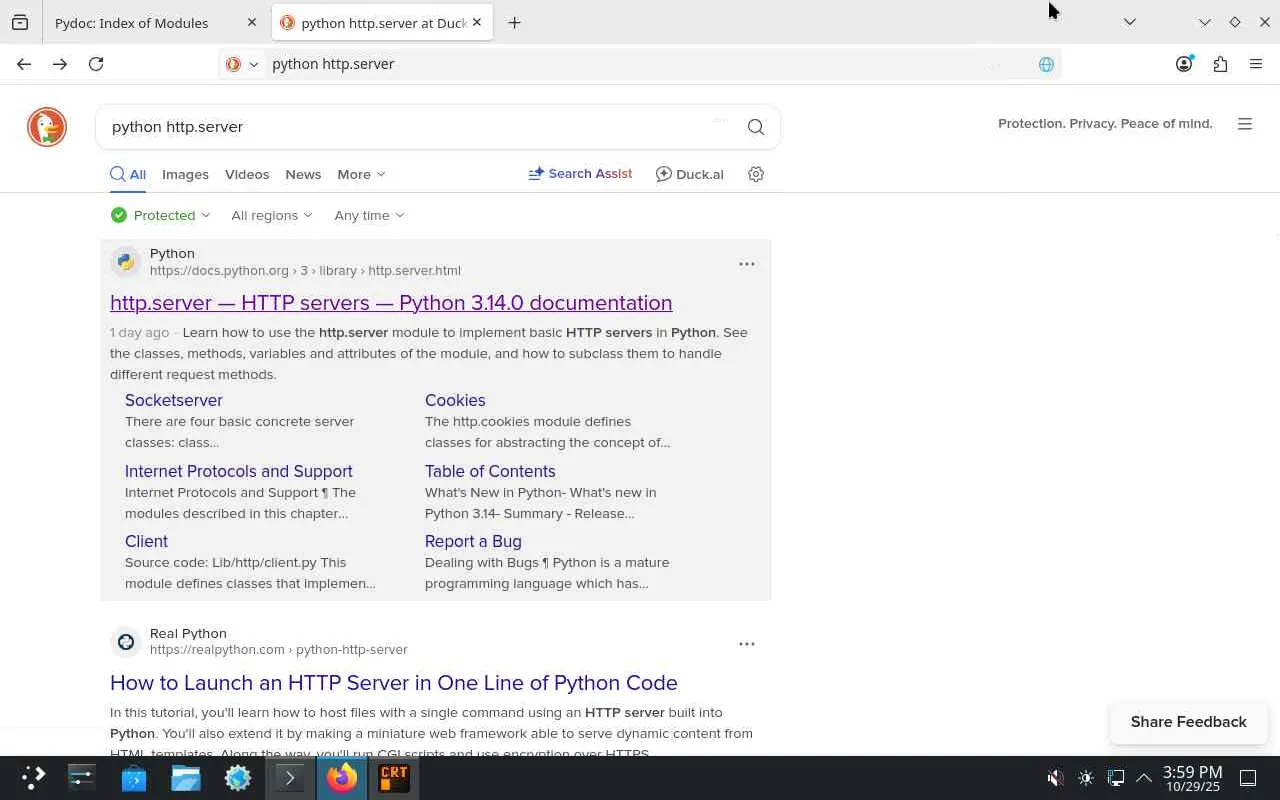Open the http.server Python 3.14.0 documentation link
Viewport: 1280px width, 800px height.
tap(391, 303)
